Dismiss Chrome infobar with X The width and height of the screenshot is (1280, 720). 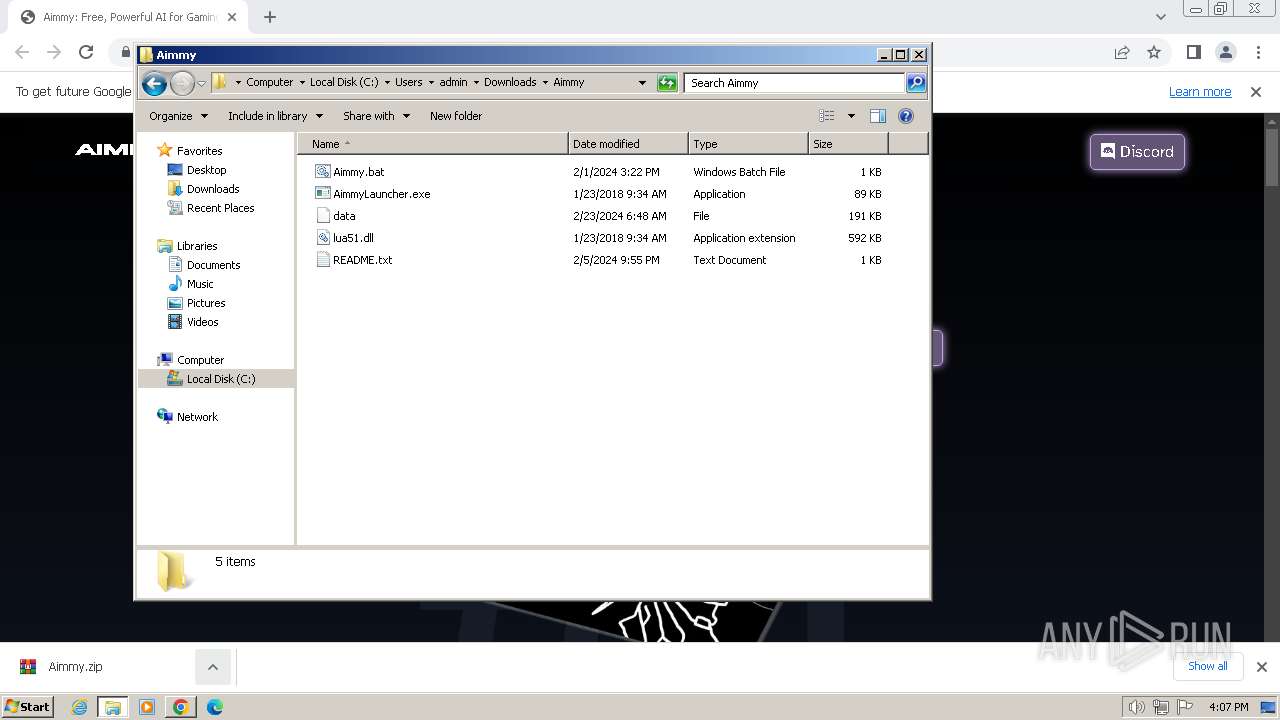click(1256, 92)
